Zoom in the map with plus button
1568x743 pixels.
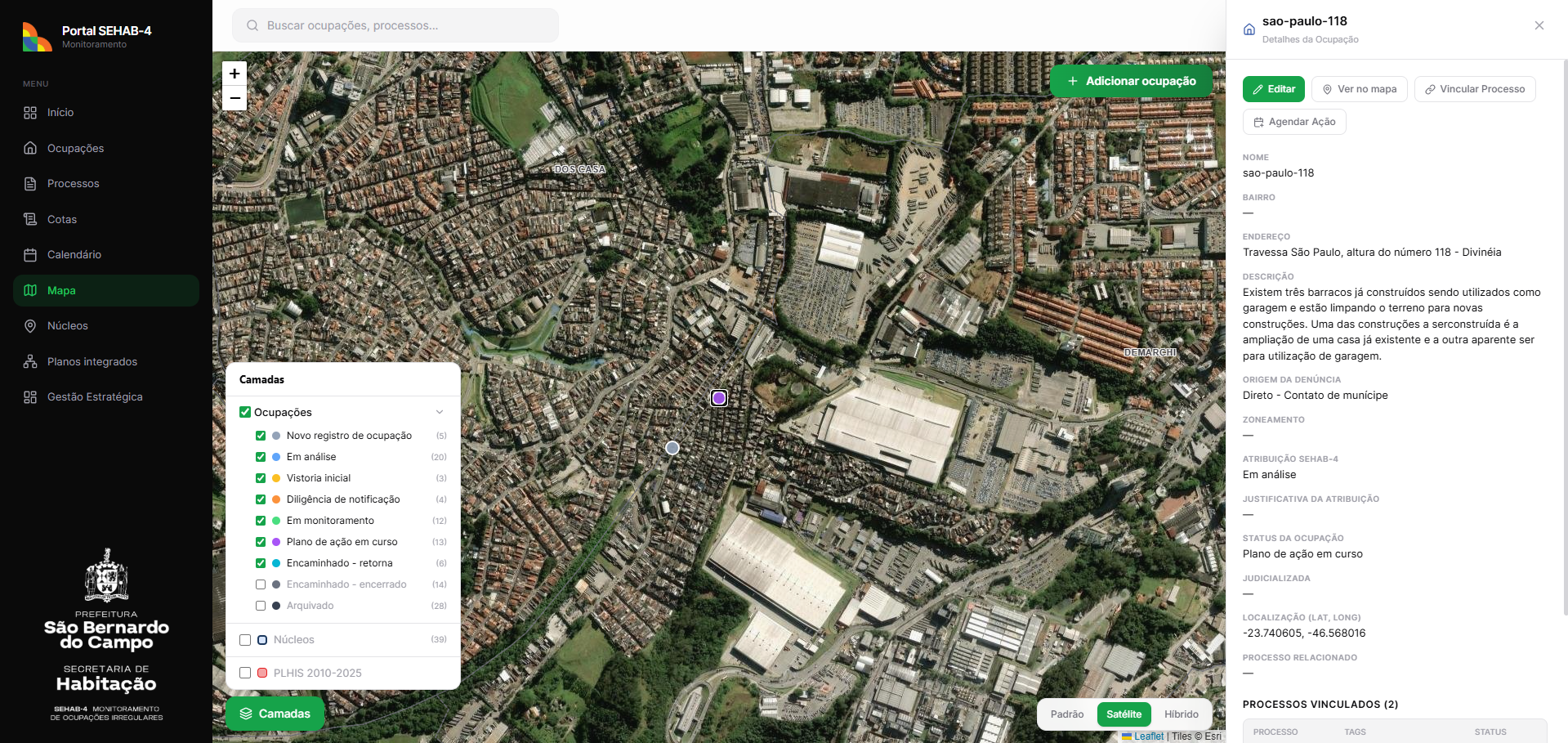click(x=235, y=74)
